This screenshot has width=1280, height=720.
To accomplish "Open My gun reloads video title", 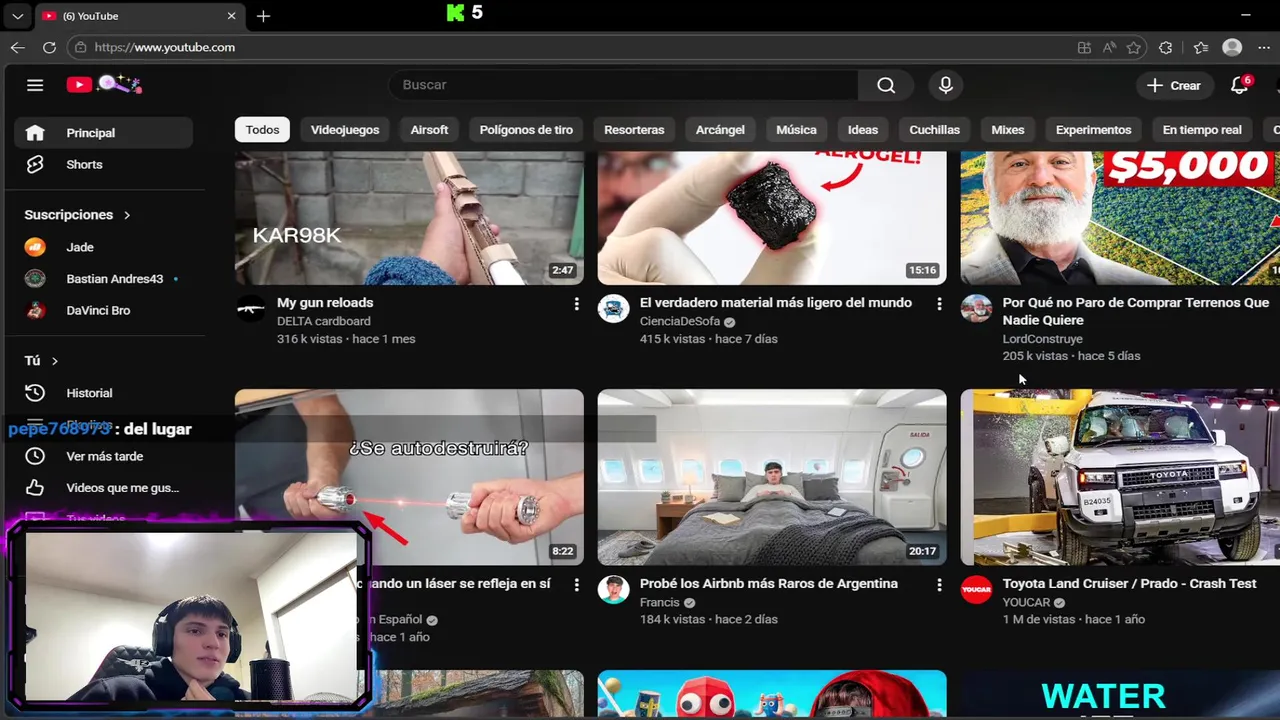I will (325, 303).
